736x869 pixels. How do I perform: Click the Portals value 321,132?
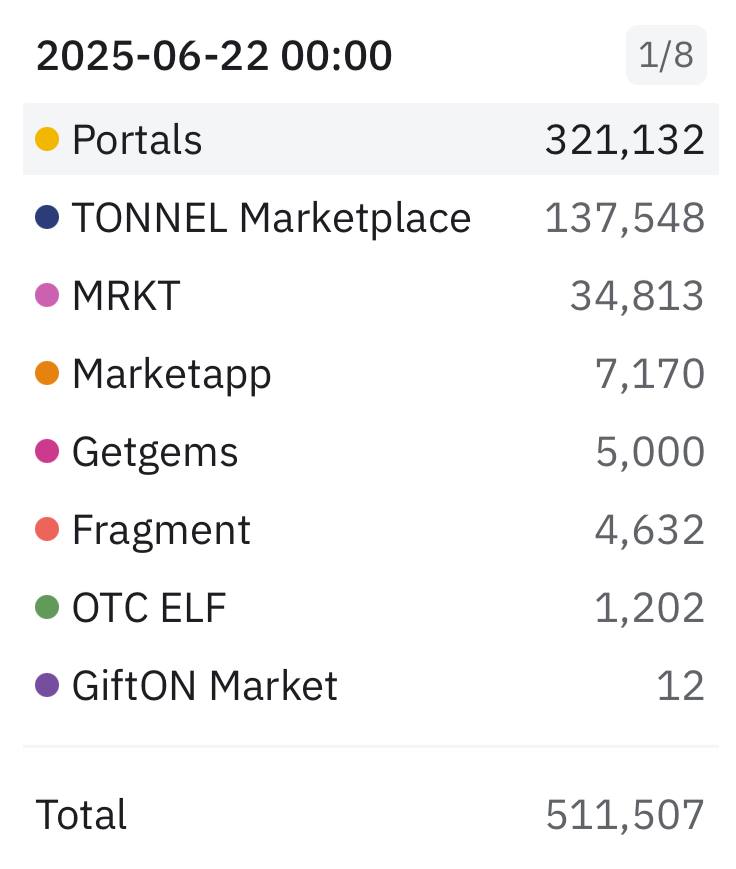tap(625, 140)
